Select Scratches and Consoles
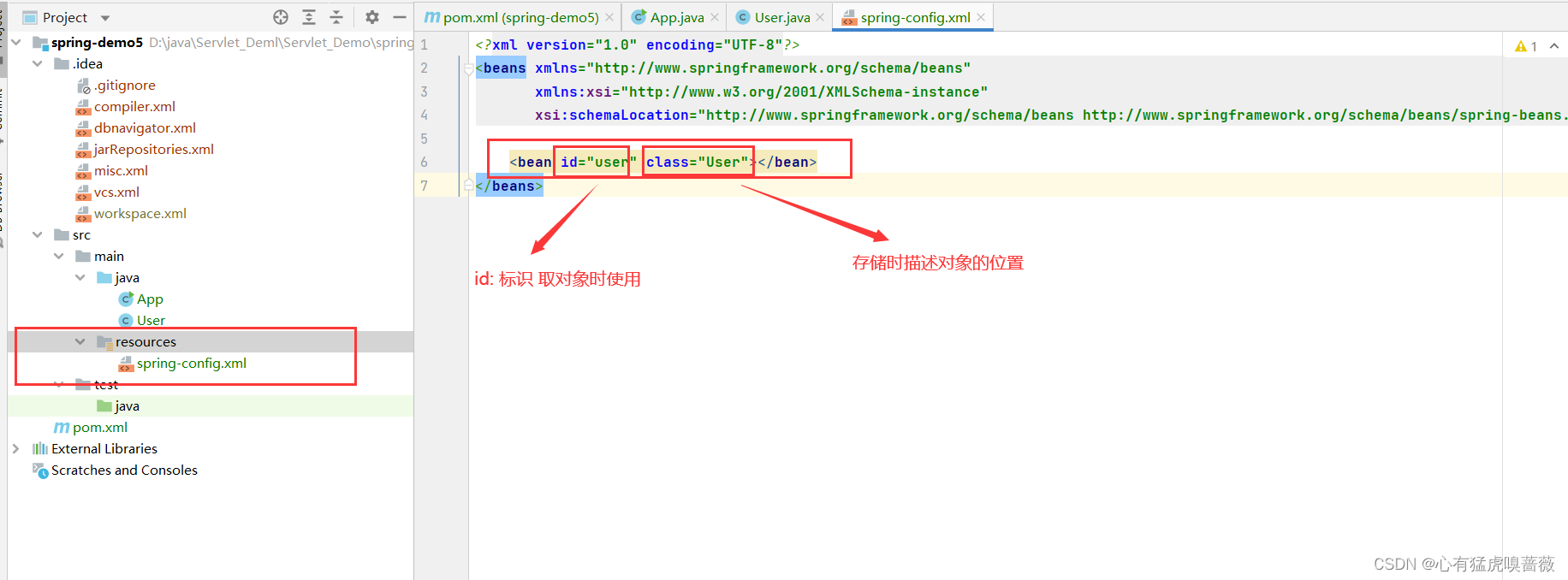Image resolution: width=1568 pixels, height=580 pixels. click(x=124, y=470)
